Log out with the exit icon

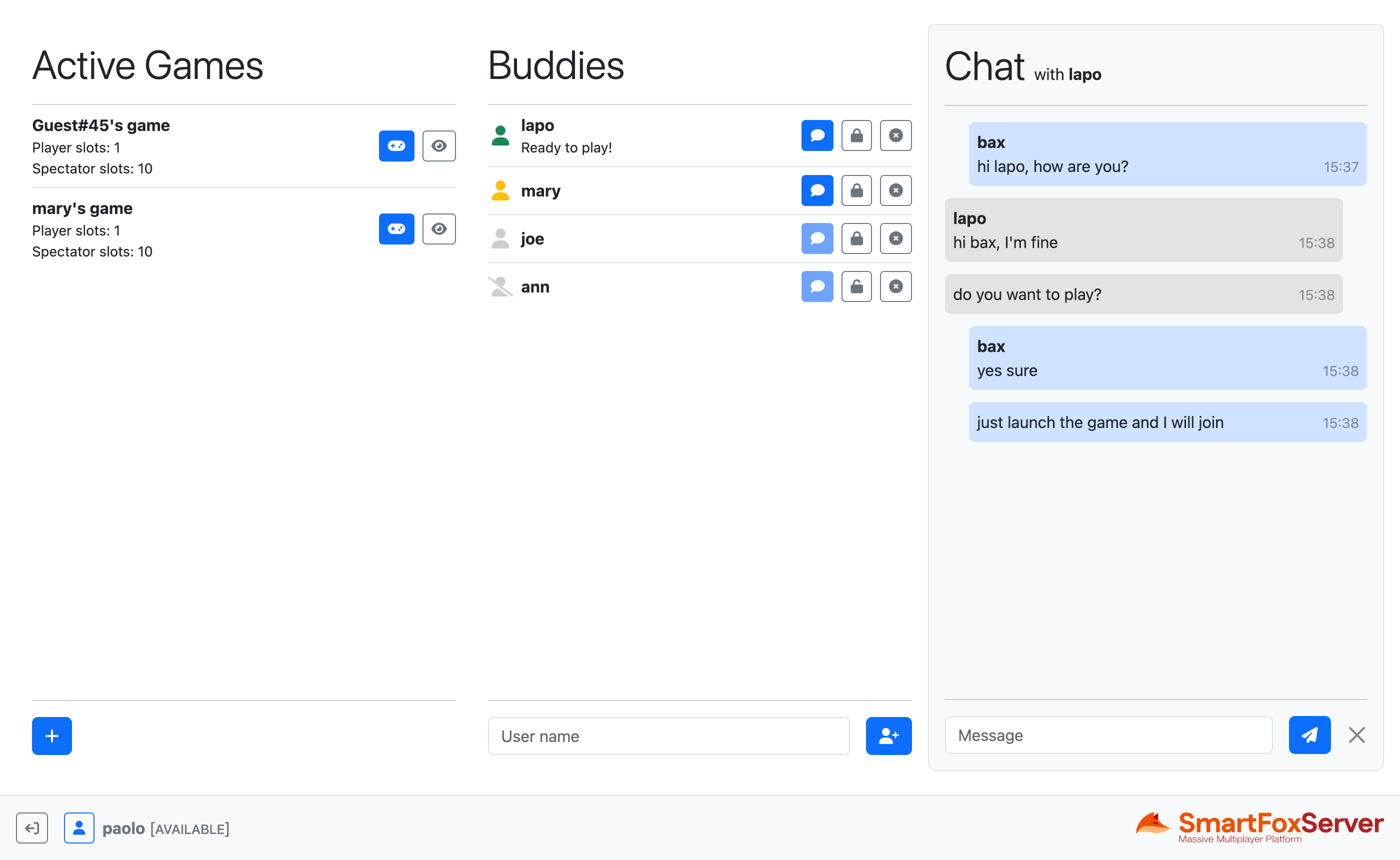tap(32, 828)
